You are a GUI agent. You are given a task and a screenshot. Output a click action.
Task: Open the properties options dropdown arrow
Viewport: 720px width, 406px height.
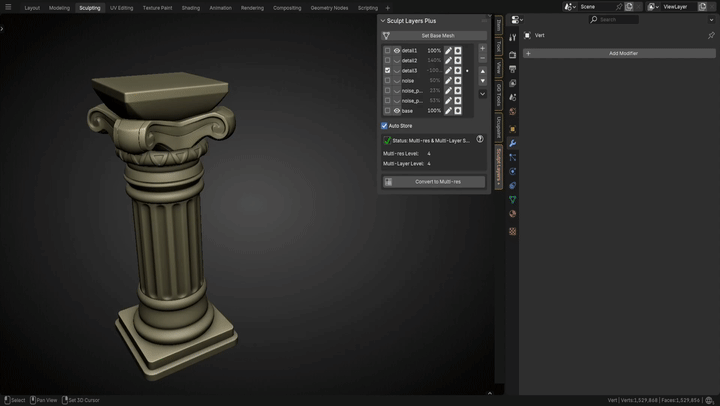[x=711, y=20]
